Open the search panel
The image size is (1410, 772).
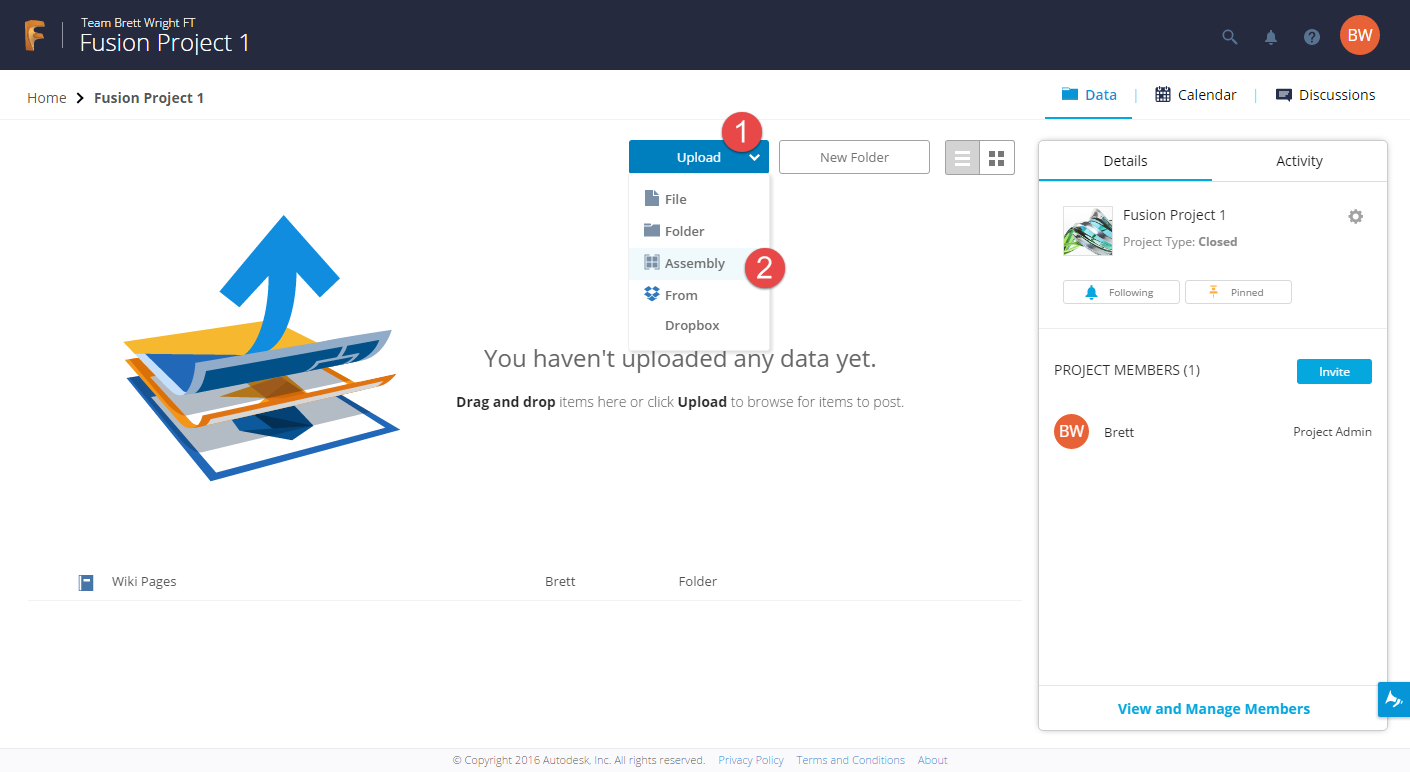(1229, 36)
